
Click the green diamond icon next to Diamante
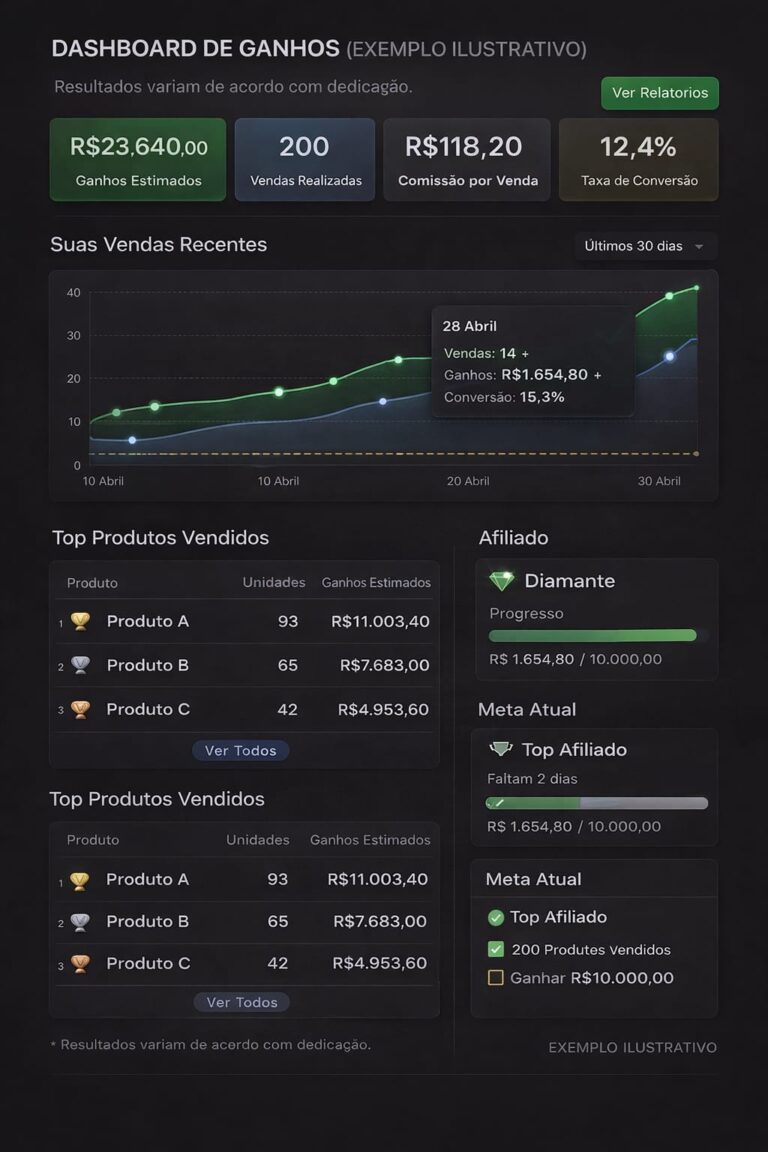pos(501,581)
